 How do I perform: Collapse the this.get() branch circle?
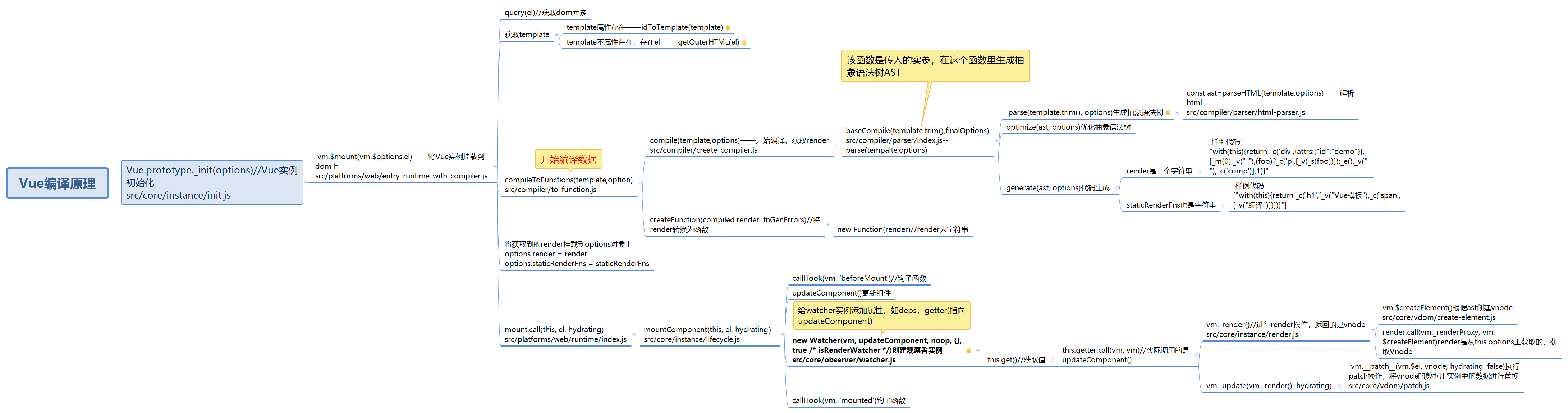[1053, 360]
